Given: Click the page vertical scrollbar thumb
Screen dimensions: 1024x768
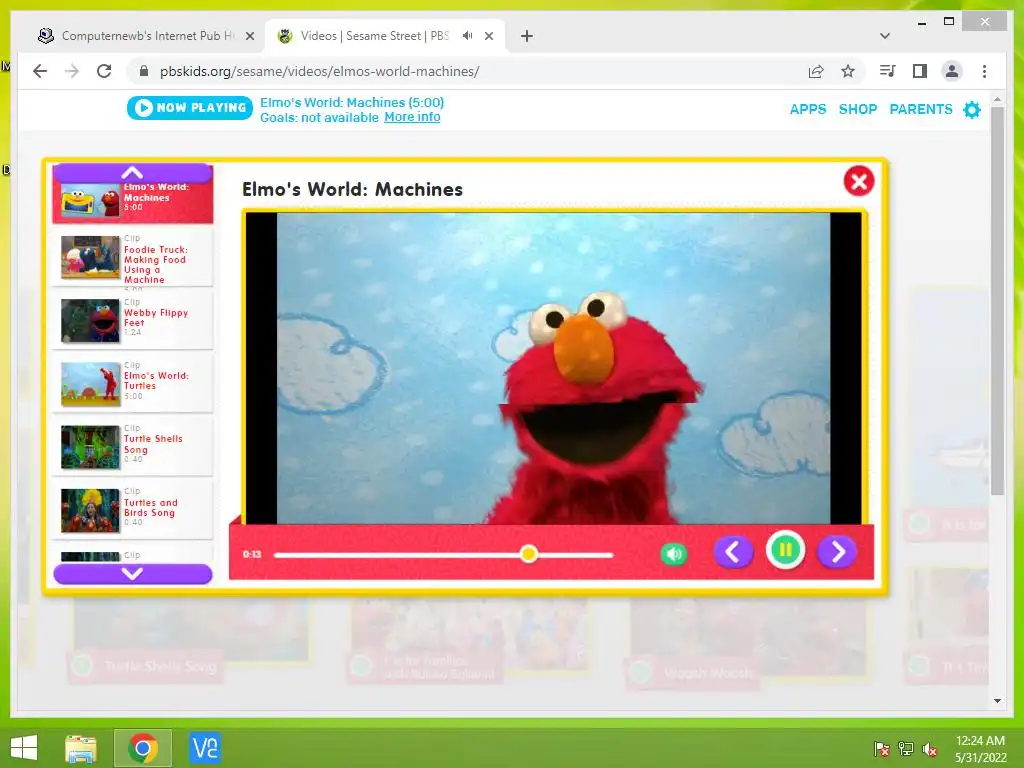Looking at the screenshot, I should tap(997, 300).
